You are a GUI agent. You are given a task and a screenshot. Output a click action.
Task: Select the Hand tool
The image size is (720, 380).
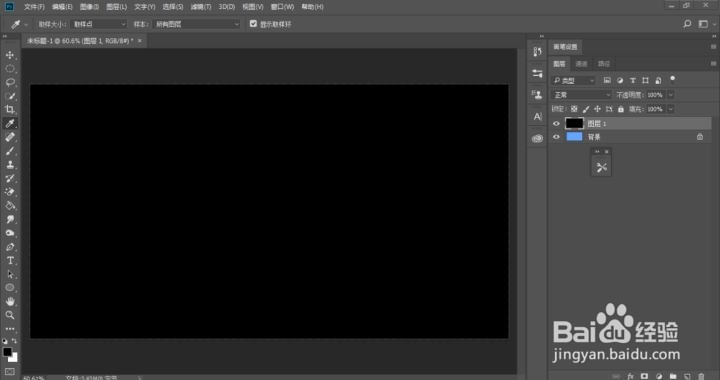click(10, 301)
